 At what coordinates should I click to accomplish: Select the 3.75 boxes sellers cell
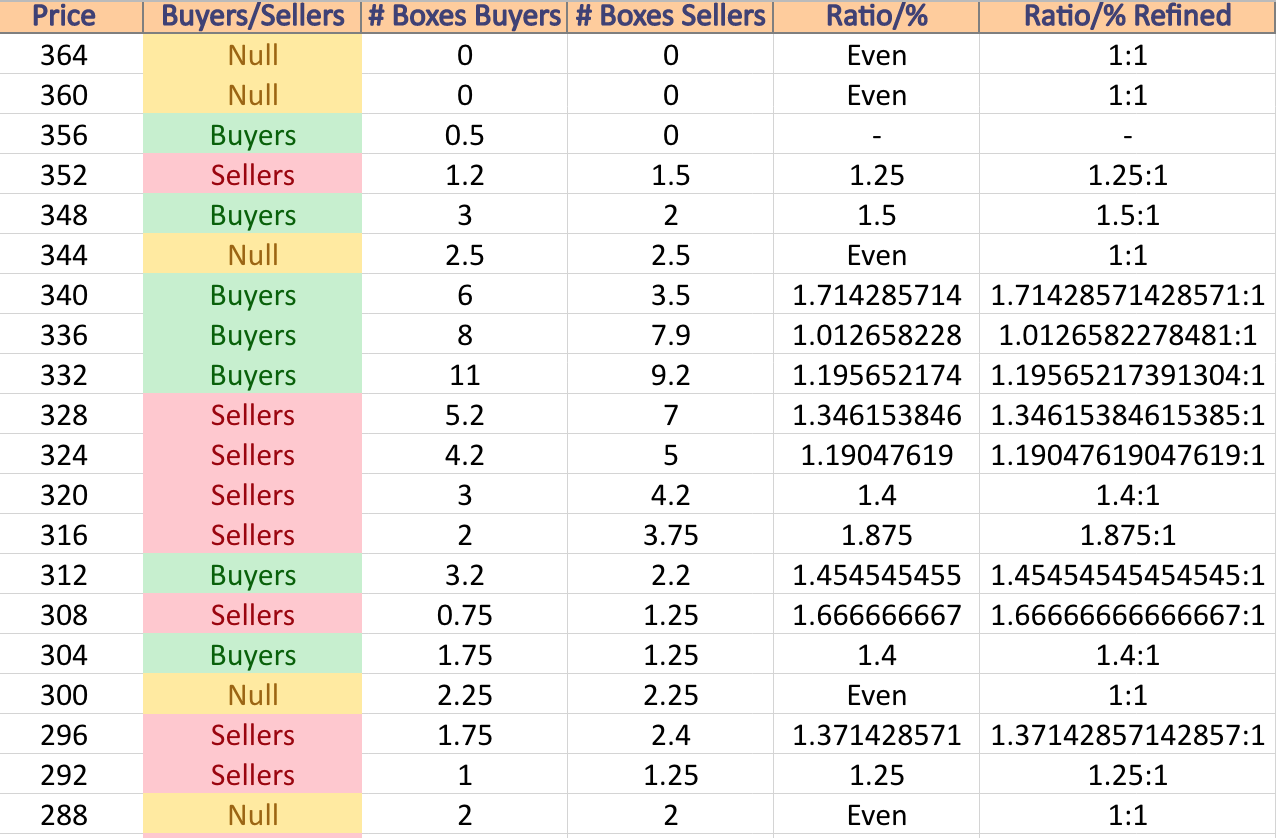tap(670, 535)
